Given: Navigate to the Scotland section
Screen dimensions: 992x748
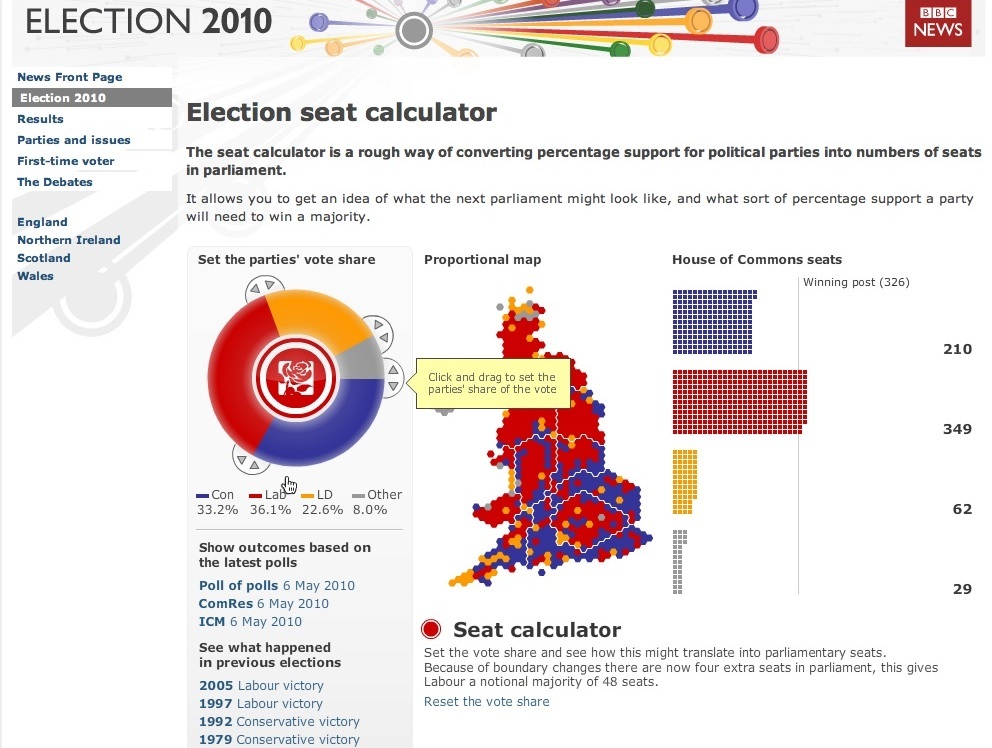Looking at the screenshot, I should pos(43,257).
